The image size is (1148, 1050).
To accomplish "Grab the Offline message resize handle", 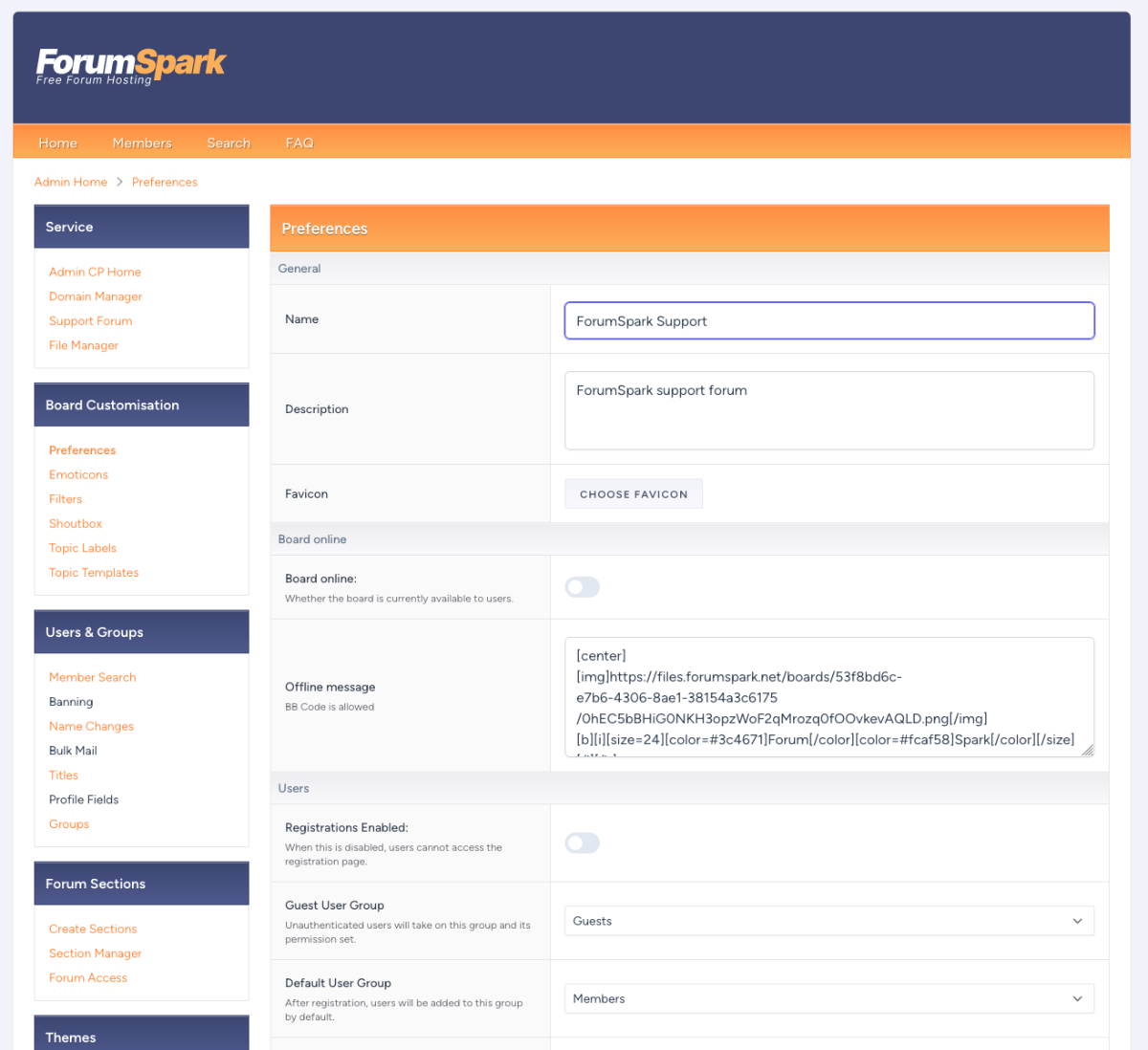I will click(1087, 751).
